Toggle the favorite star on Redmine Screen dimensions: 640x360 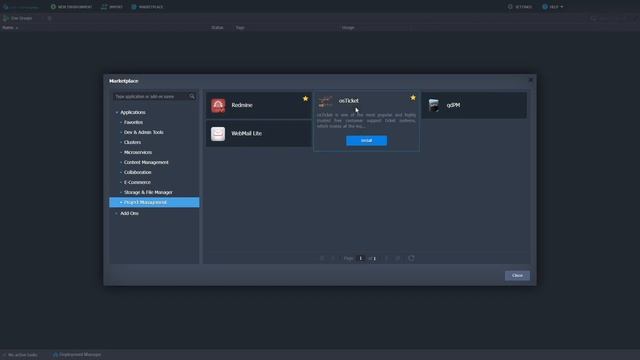pos(305,98)
